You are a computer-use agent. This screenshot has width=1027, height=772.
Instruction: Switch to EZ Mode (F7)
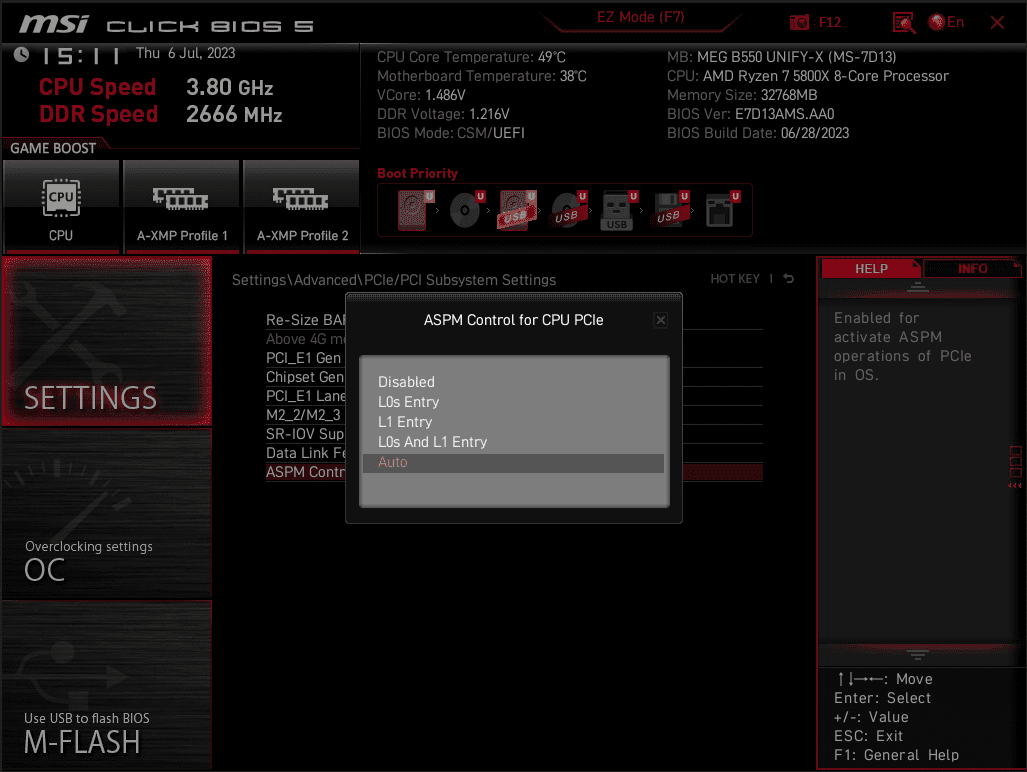tap(640, 18)
